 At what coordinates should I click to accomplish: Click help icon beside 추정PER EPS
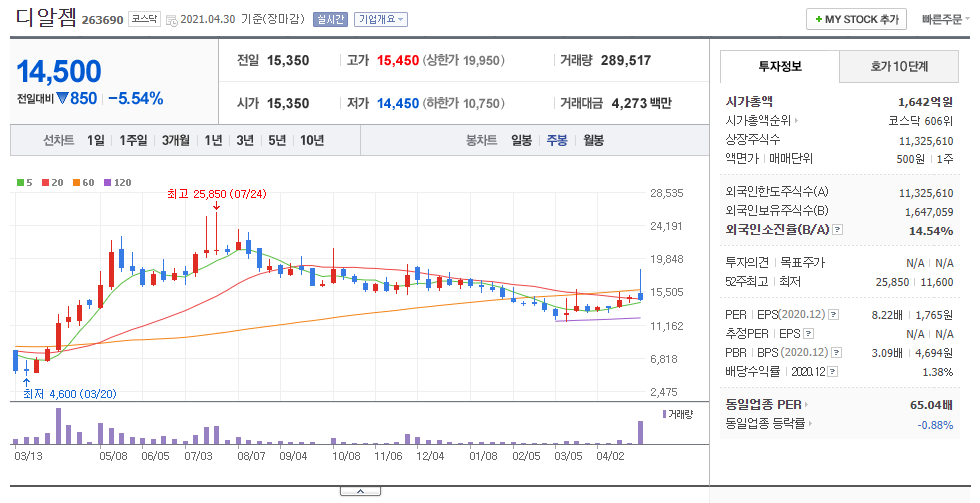point(809,334)
